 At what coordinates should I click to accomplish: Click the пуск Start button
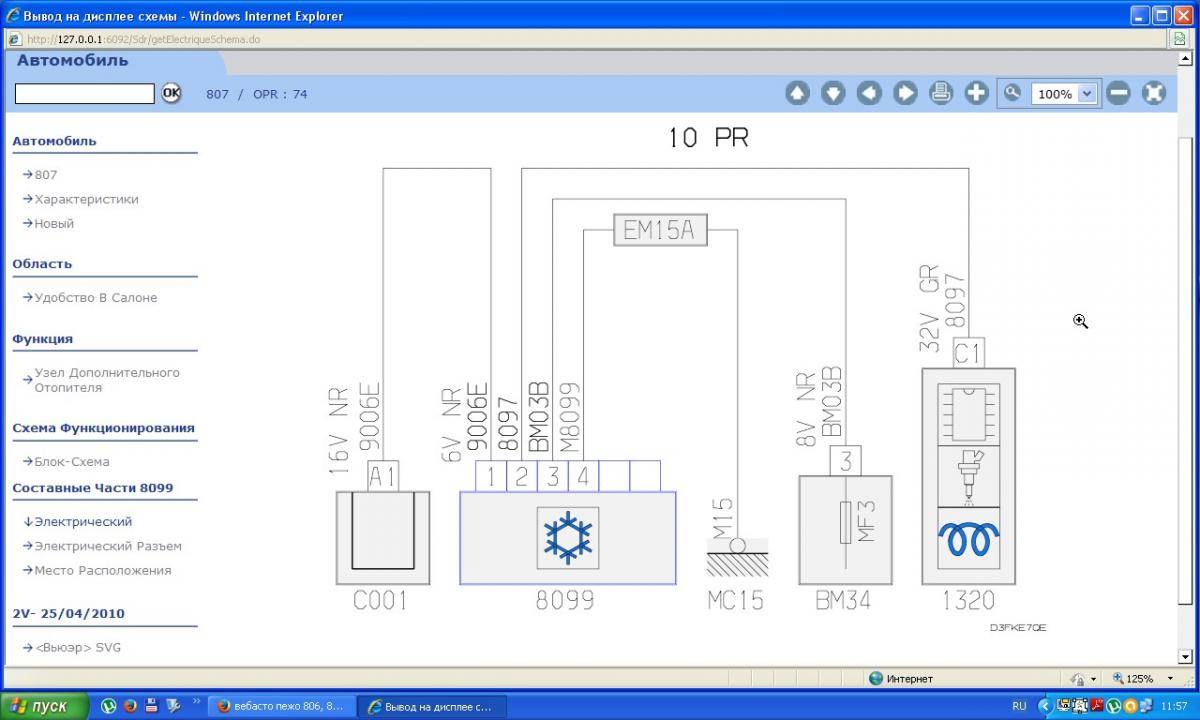[x=40, y=706]
